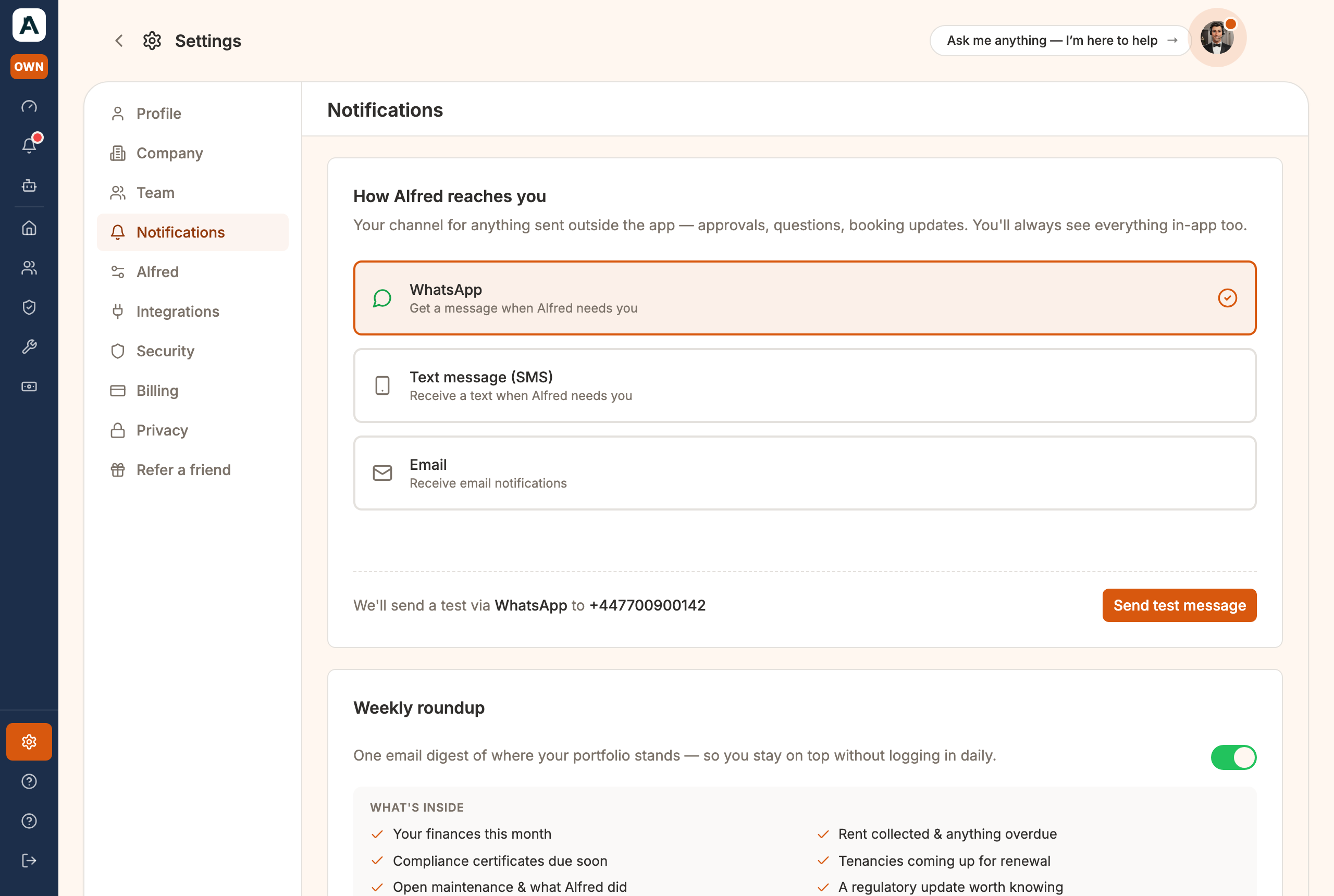This screenshot has width=1334, height=896.
Task: Click 'Compliance certificates due soon' item
Action: pos(500,861)
